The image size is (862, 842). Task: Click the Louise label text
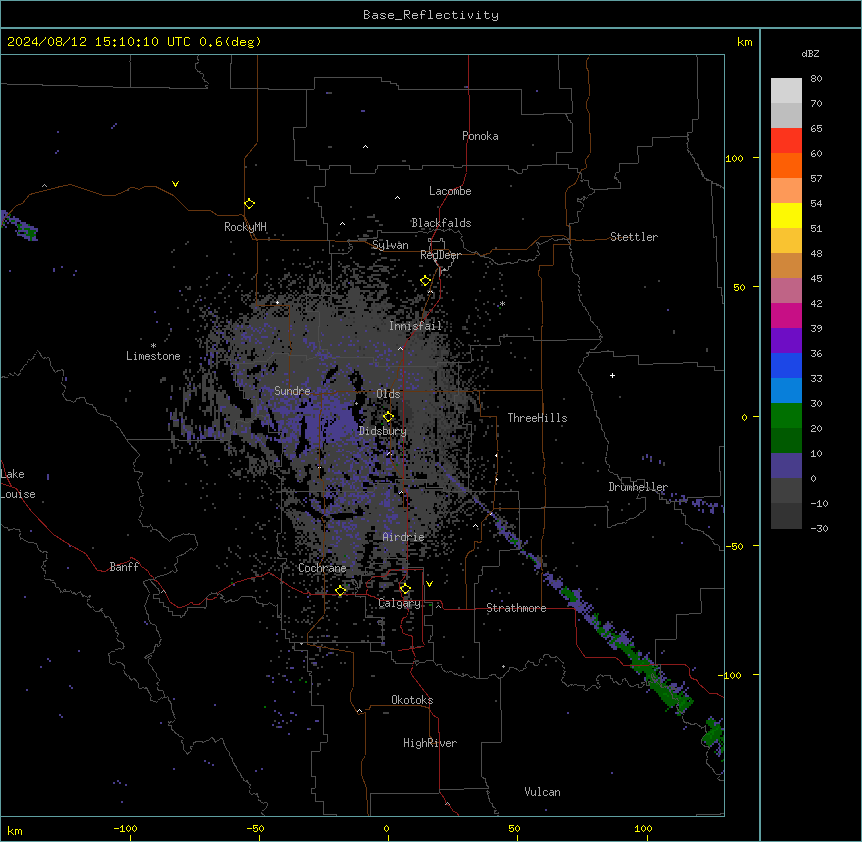tap(18, 494)
